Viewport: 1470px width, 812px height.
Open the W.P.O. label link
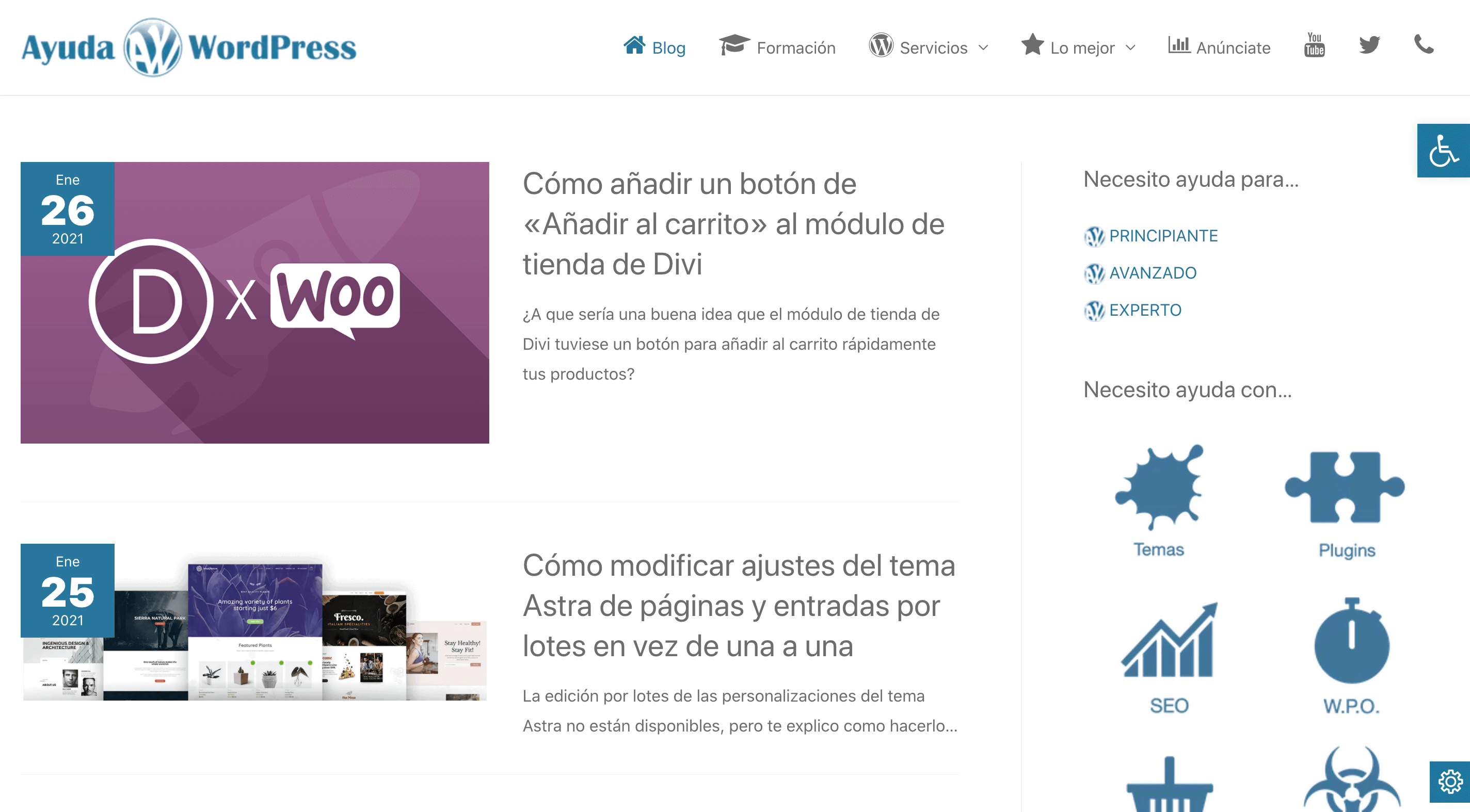1351,706
